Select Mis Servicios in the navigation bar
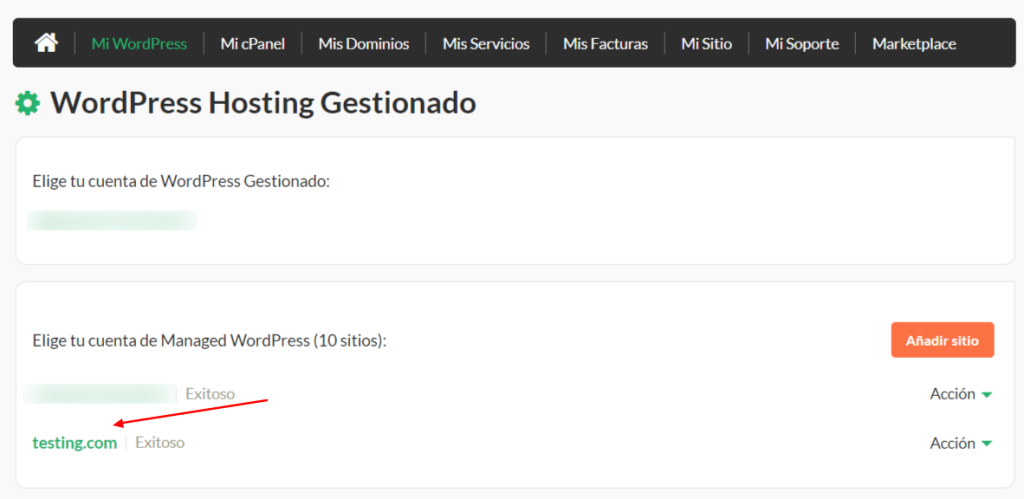This screenshot has width=1024, height=499. [486, 44]
